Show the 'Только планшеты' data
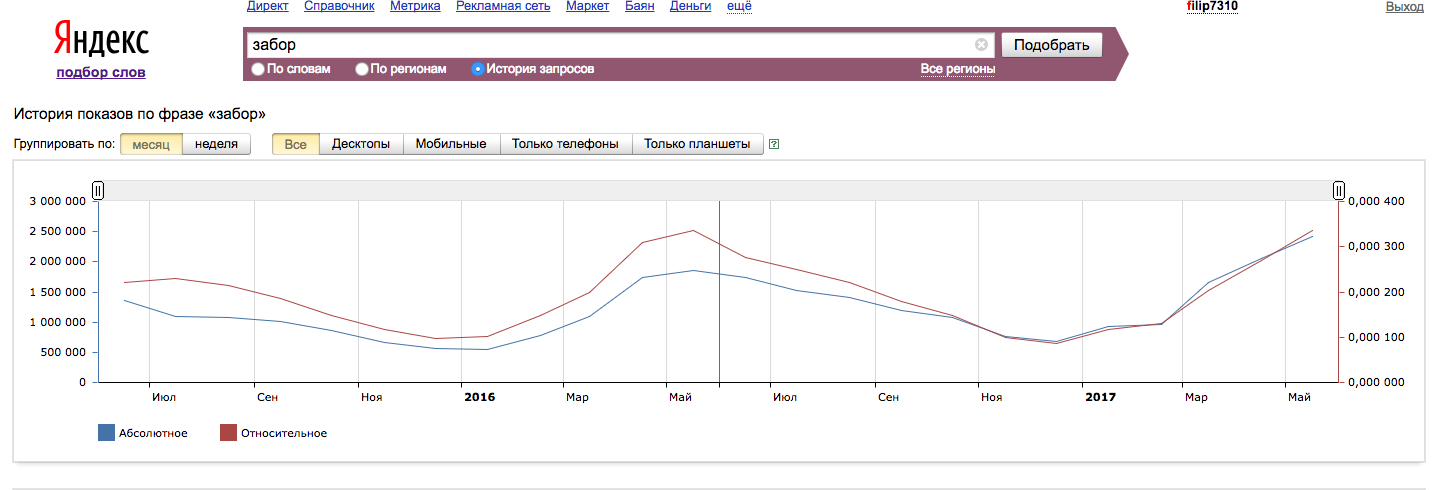This screenshot has height=490, width=1432. (x=697, y=144)
